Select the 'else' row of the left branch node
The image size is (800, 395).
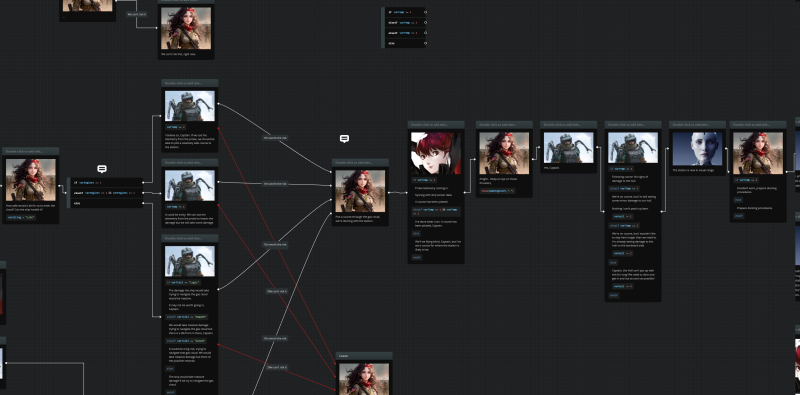107,203
